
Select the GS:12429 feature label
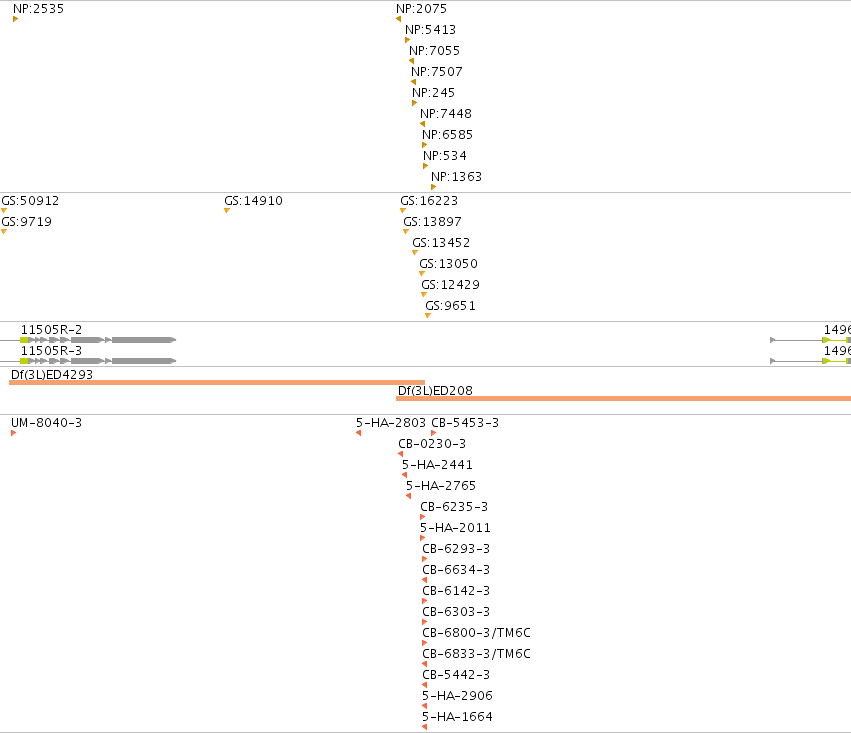pos(450,285)
